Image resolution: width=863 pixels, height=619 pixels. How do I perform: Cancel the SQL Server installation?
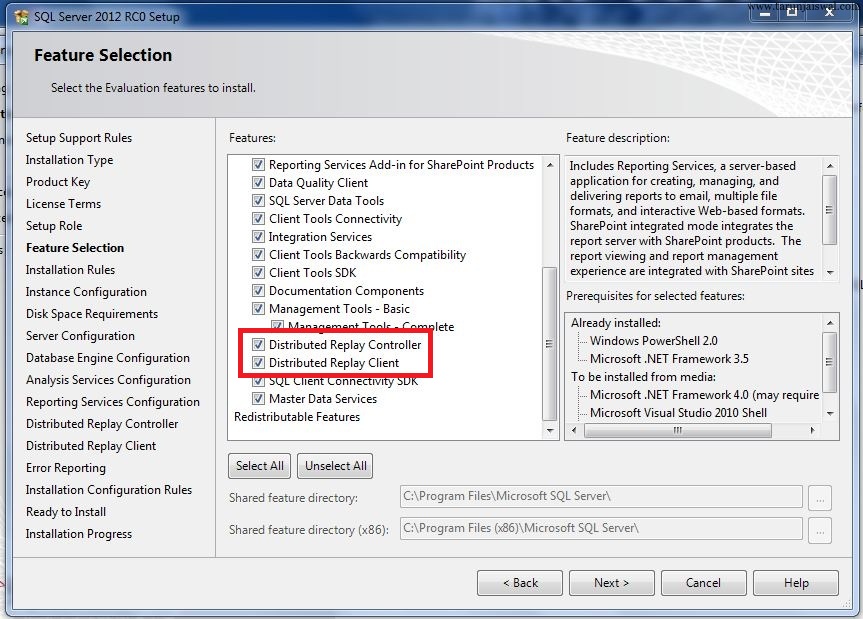pyautogui.click(x=703, y=582)
